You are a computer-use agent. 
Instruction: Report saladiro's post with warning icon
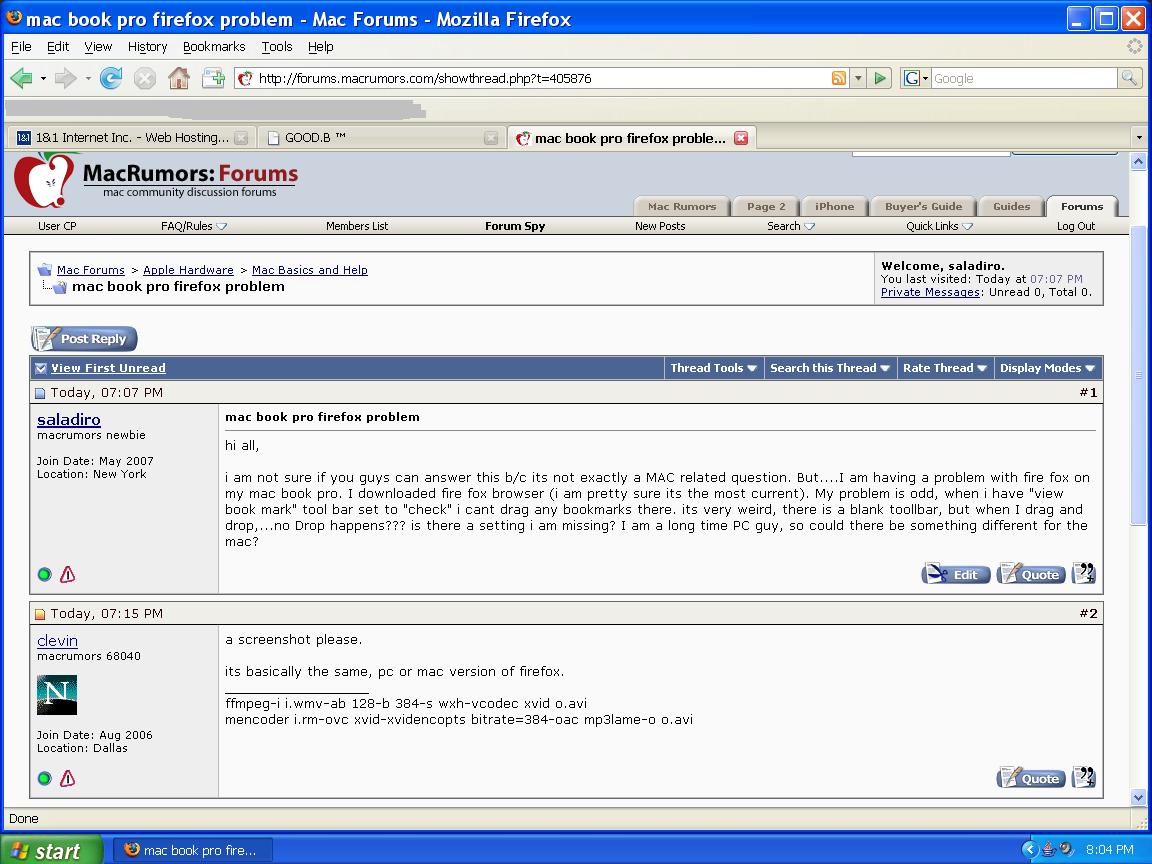click(68, 575)
